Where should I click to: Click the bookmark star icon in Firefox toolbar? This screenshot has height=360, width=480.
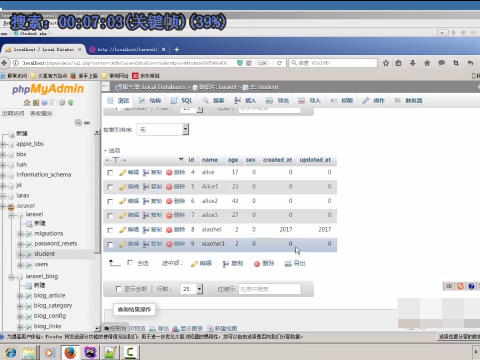(x=386, y=63)
